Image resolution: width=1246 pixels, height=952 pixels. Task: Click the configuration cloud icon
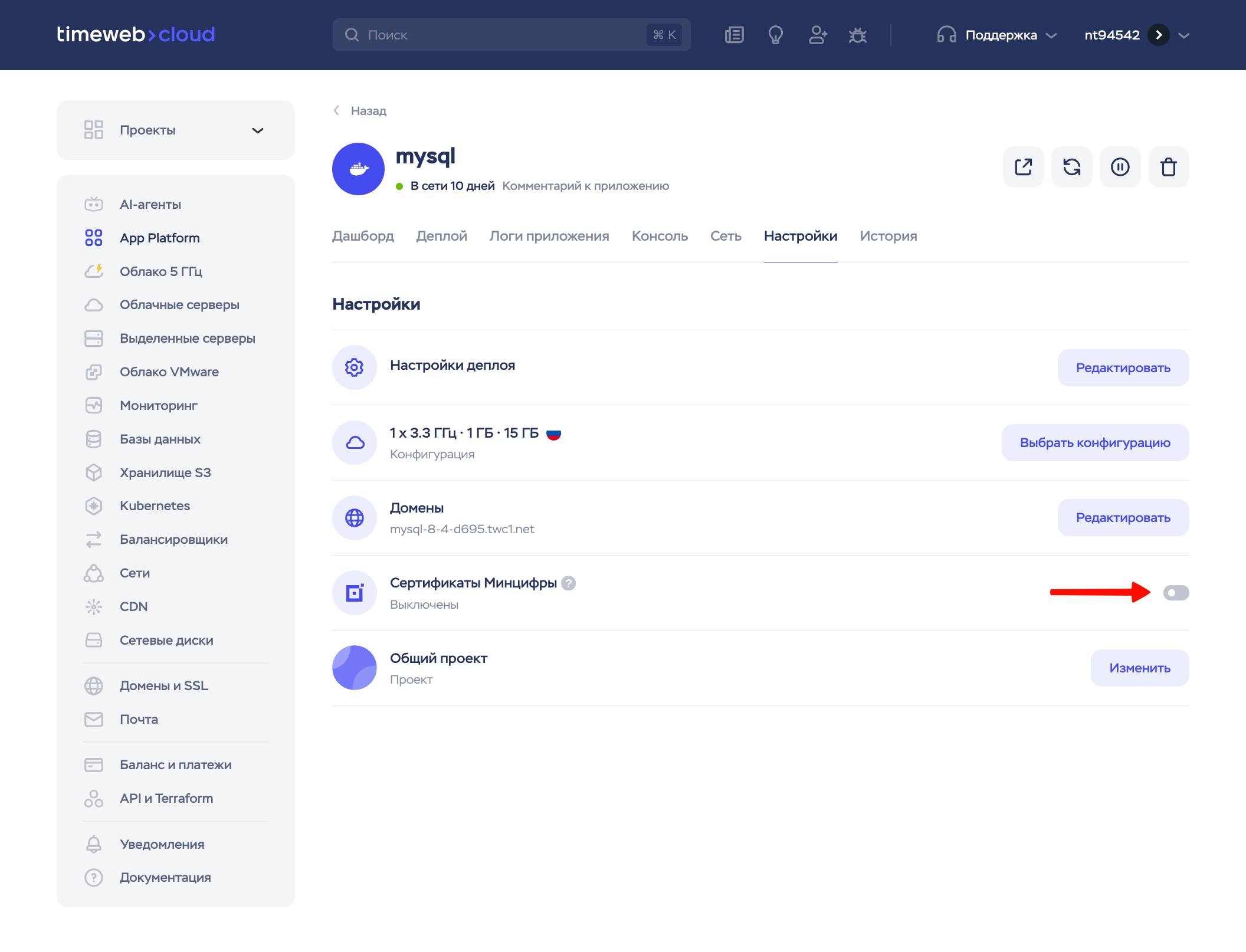[355, 442]
